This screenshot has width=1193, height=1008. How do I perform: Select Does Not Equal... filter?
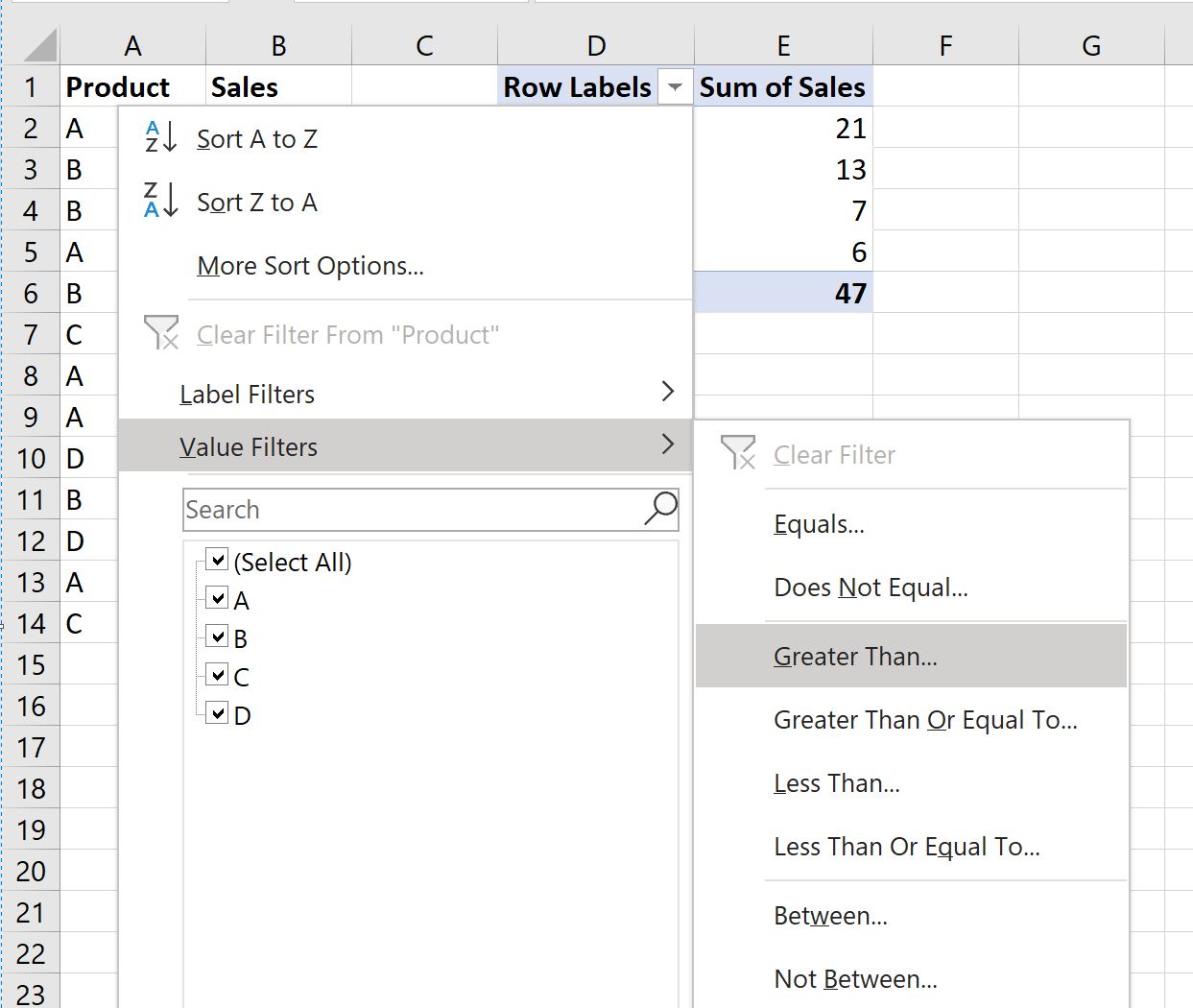pos(871,588)
